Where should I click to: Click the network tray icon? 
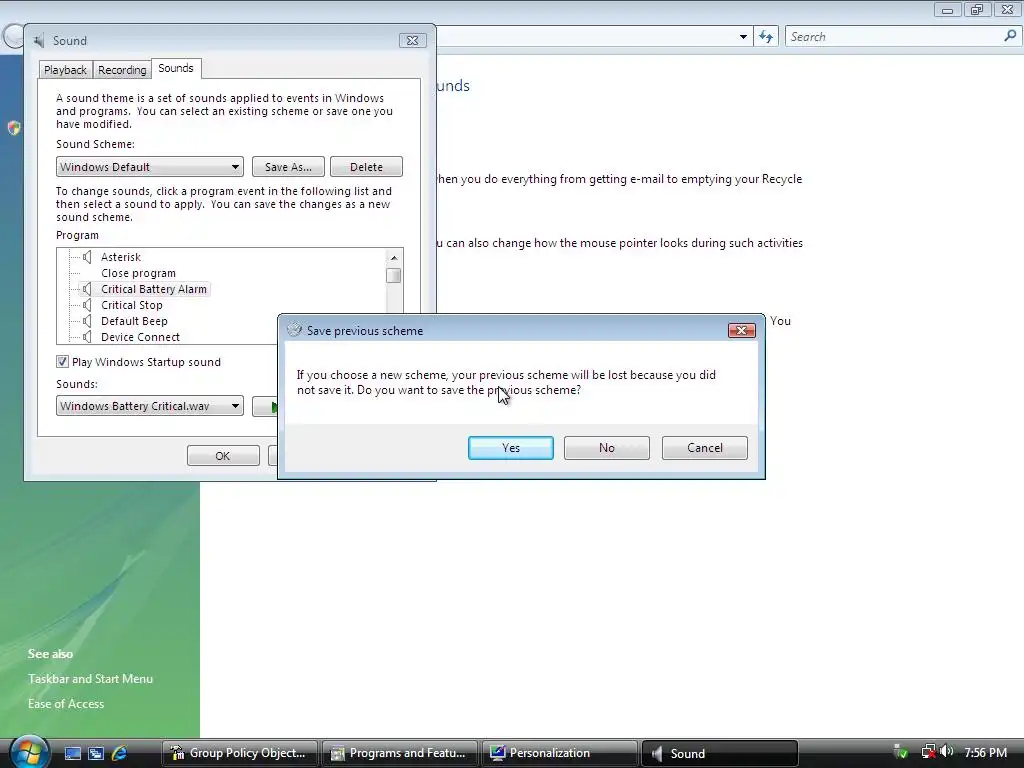[x=928, y=752]
